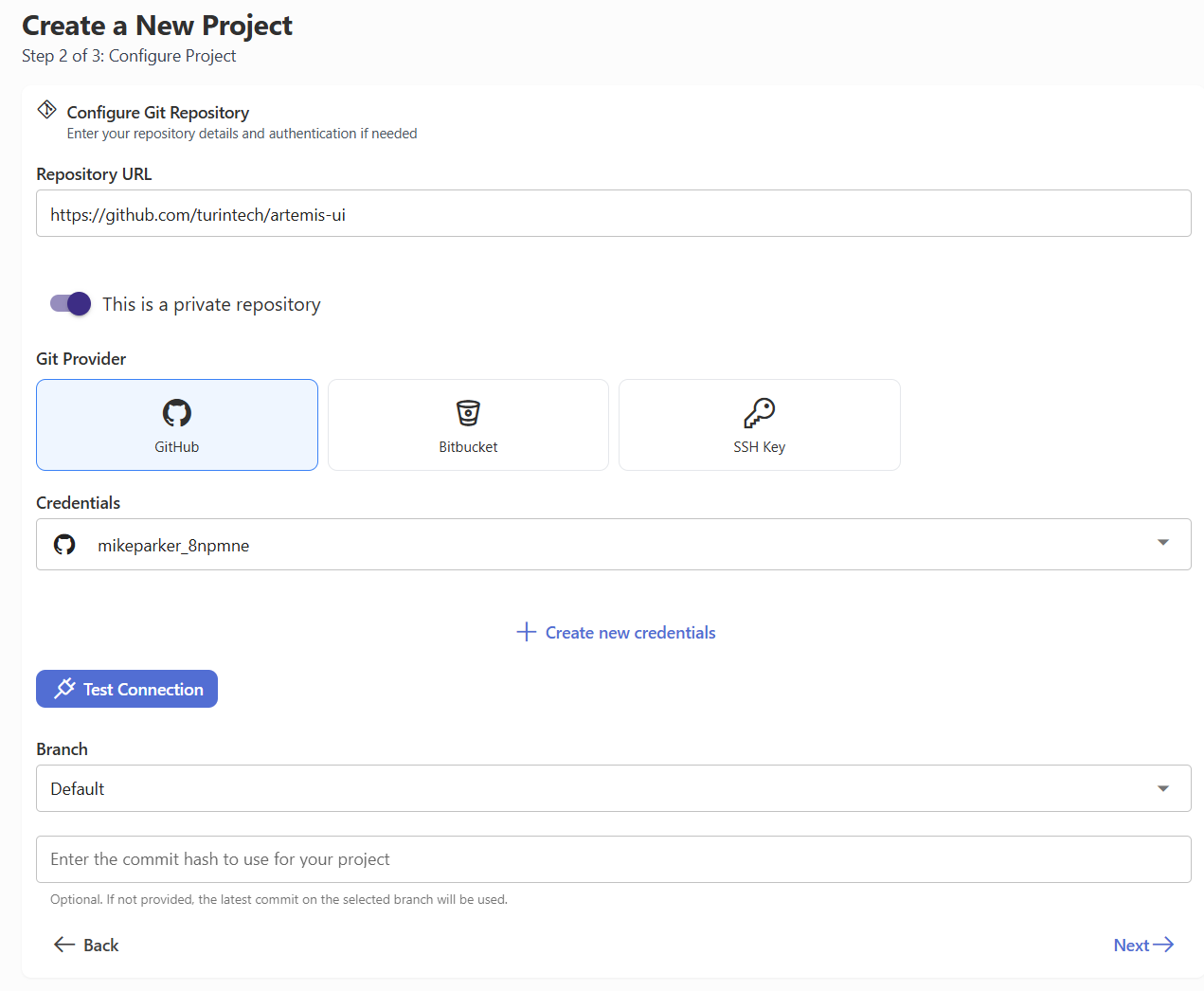The image size is (1204, 991).
Task: Click the GitHub octocat icon in the provider card
Action: click(177, 413)
